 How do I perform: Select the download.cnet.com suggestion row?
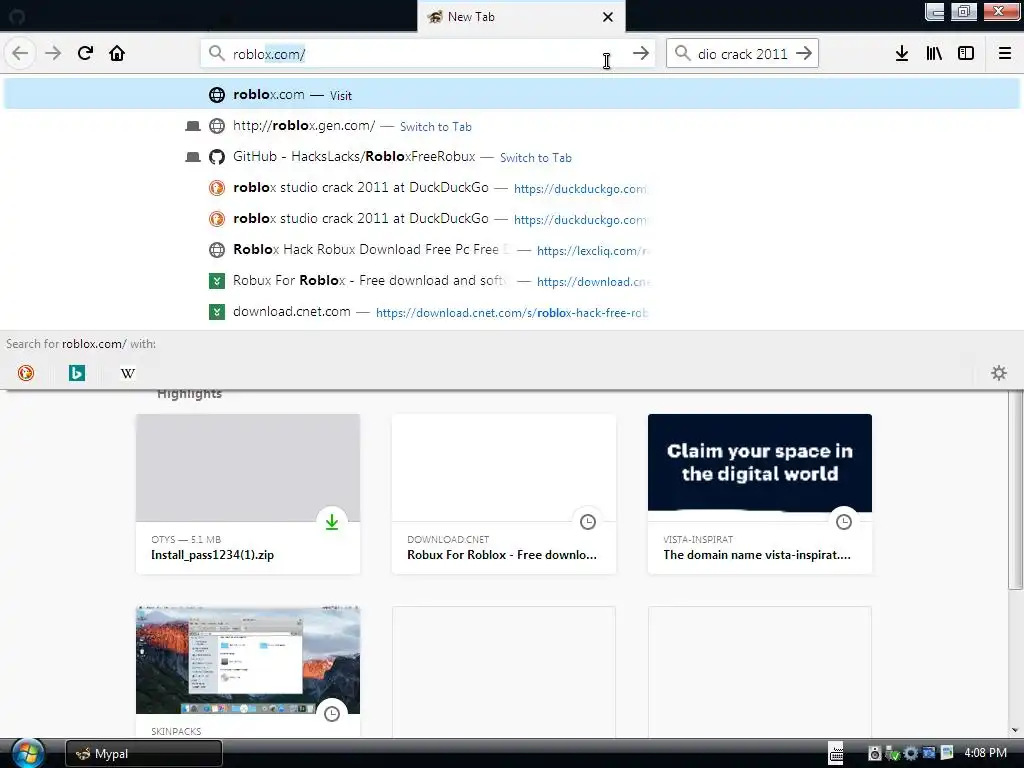click(512, 312)
